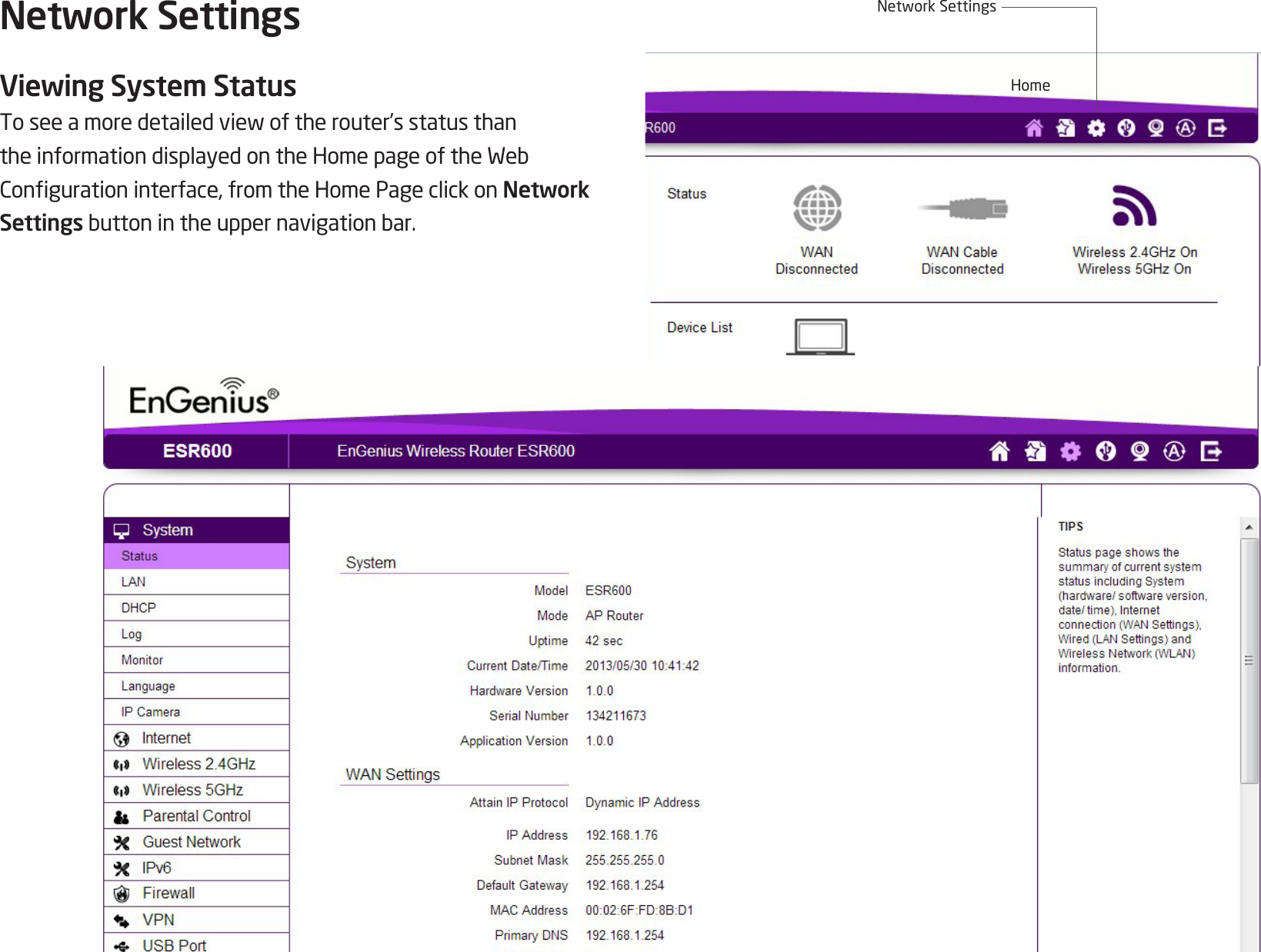
Task: Click the Primary DNS value '192.168.1.254'
Action: coord(625,935)
